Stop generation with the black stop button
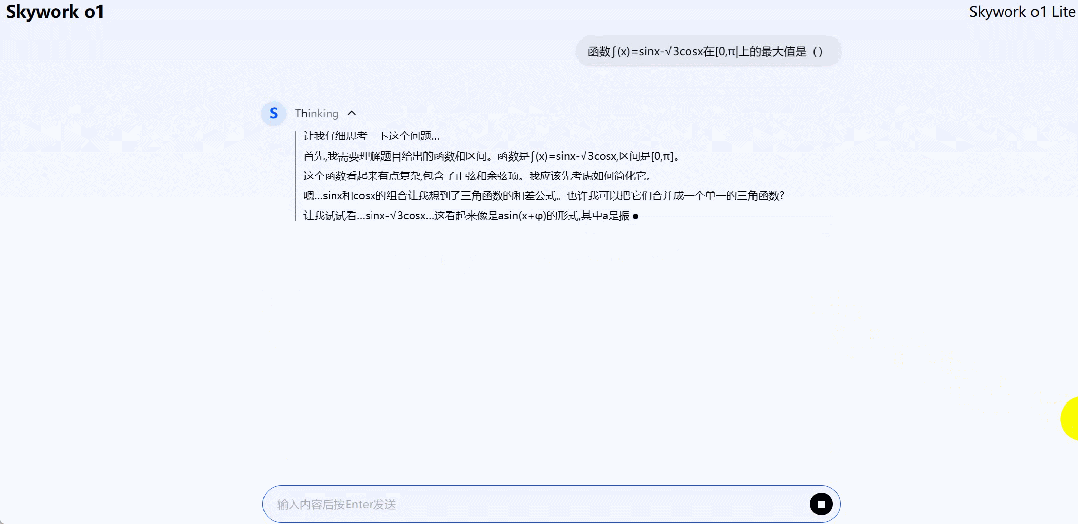The width and height of the screenshot is (1078, 524). tap(821, 504)
